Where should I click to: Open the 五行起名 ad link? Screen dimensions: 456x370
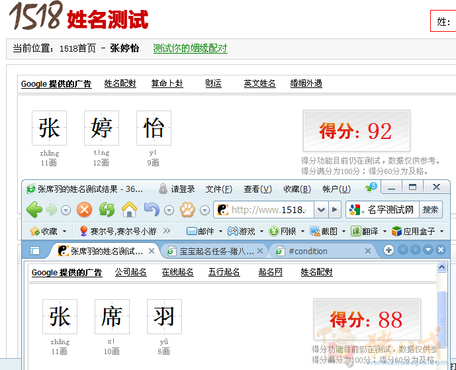(224, 272)
